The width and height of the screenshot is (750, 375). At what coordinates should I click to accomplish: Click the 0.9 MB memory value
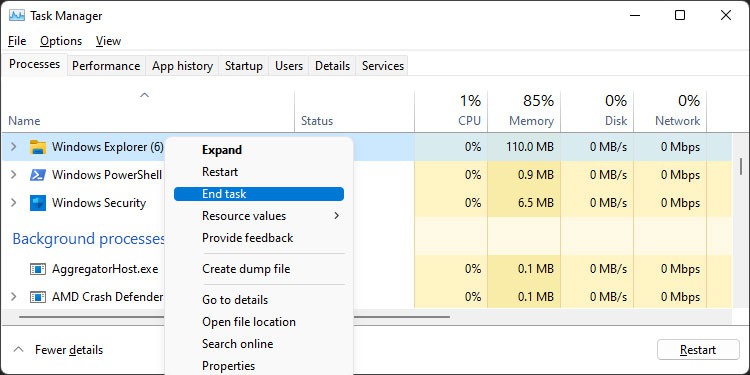click(x=536, y=175)
